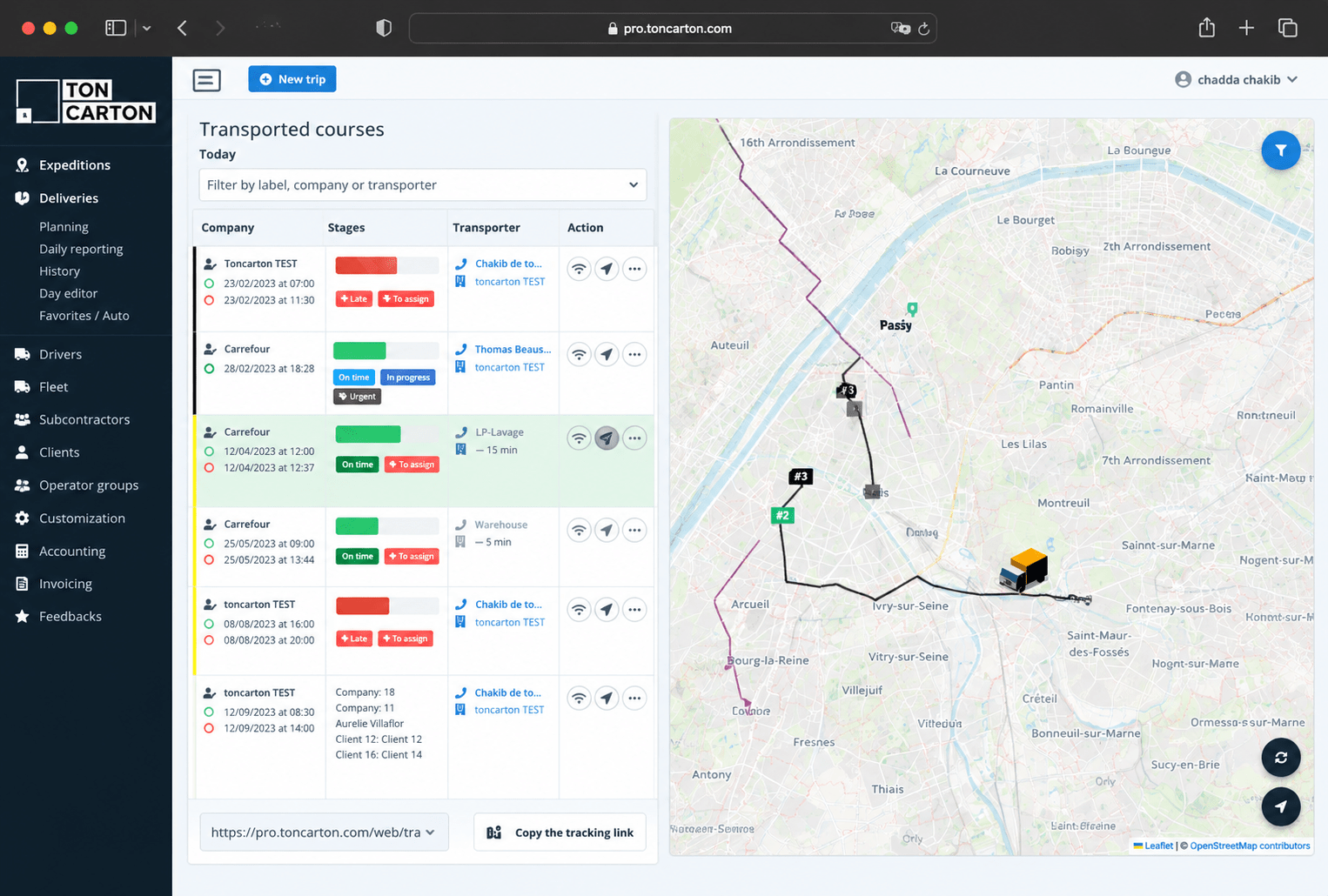1328x896 pixels.
Task: Click the truck marker on the map
Action: click(x=1023, y=572)
